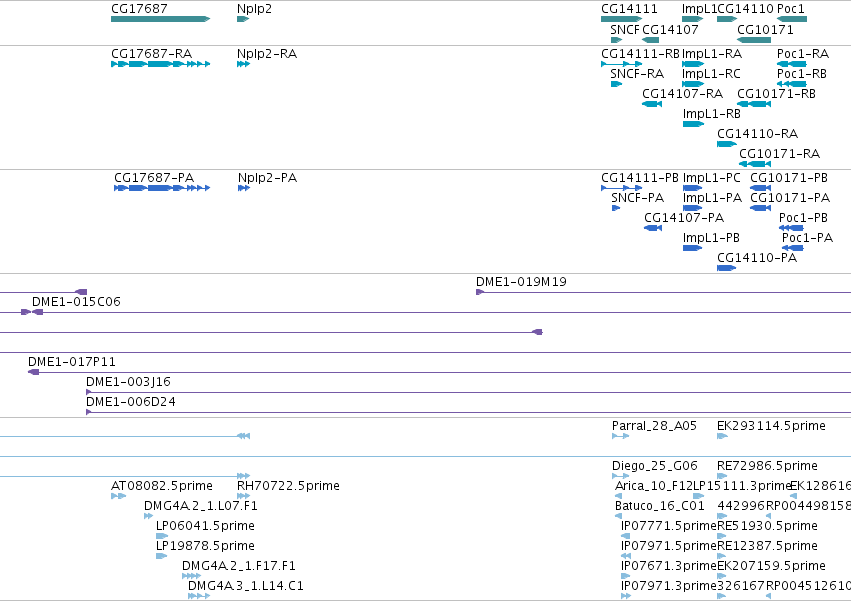Select the ImpL1-RB transcript bar

[694, 124]
